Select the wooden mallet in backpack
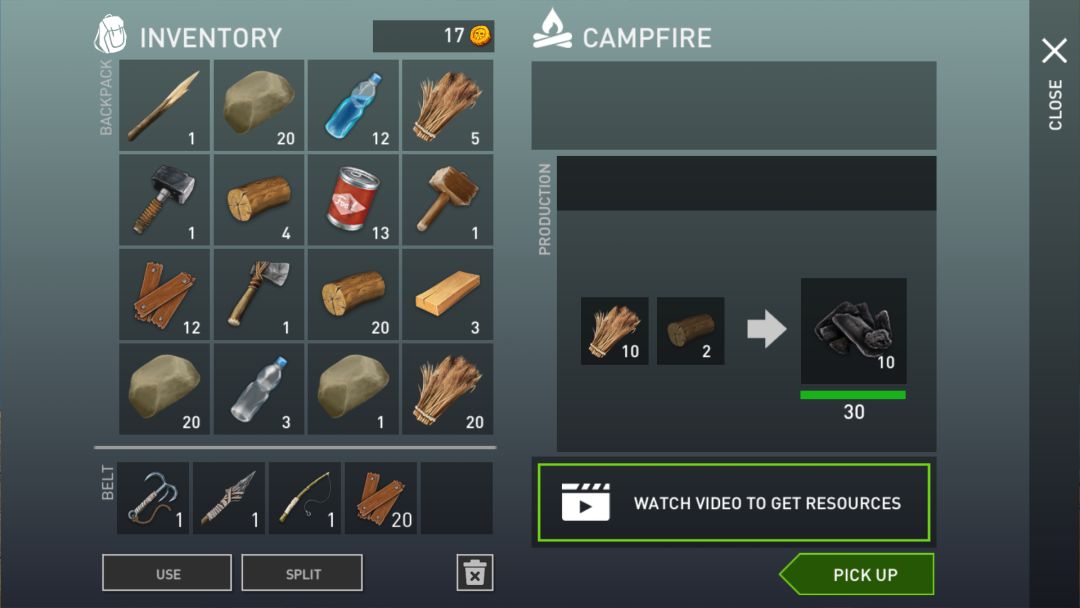Image resolution: width=1080 pixels, height=608 pixels. pyautogui.click(x=448, y=200)
